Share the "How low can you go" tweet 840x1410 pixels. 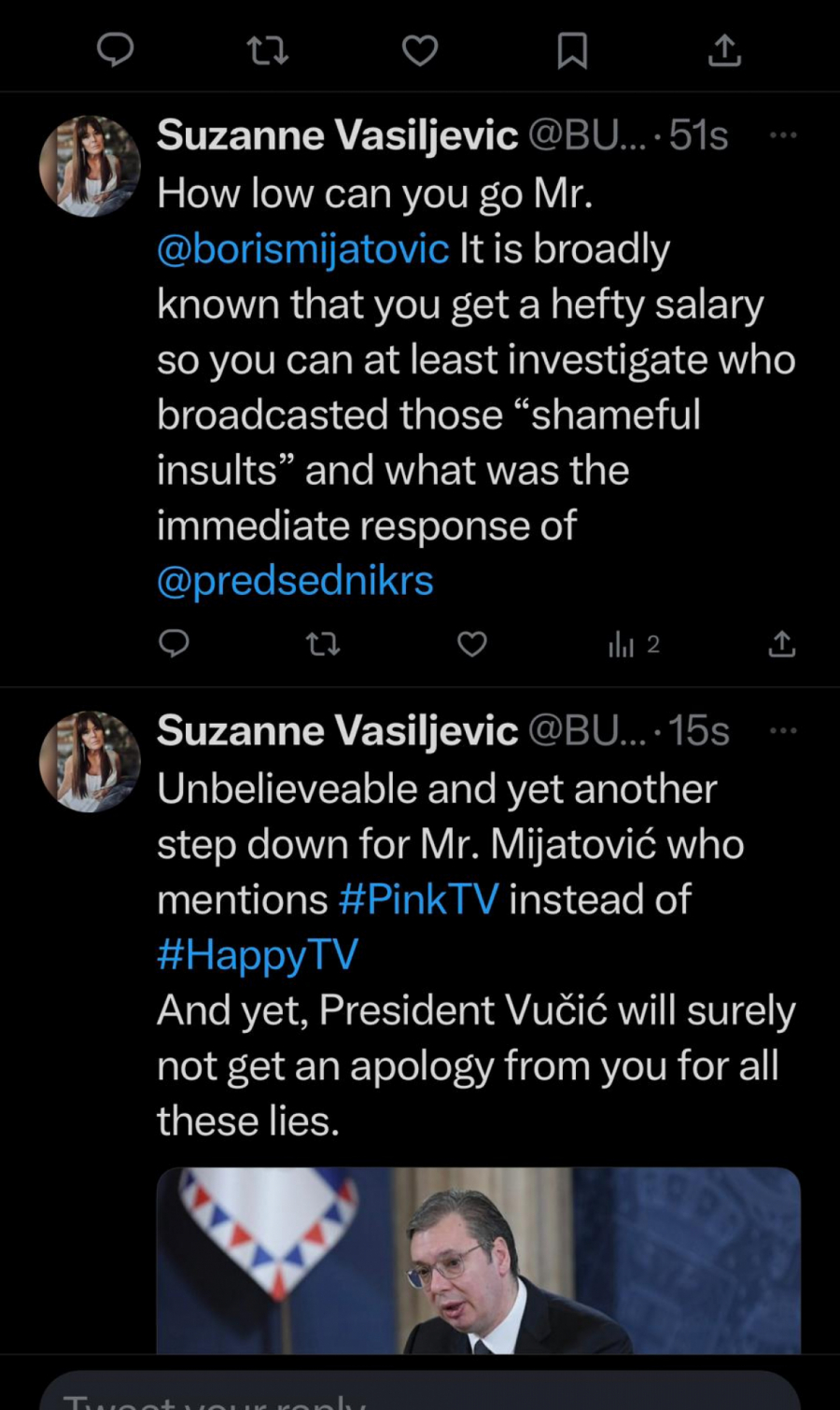[782, 643]
